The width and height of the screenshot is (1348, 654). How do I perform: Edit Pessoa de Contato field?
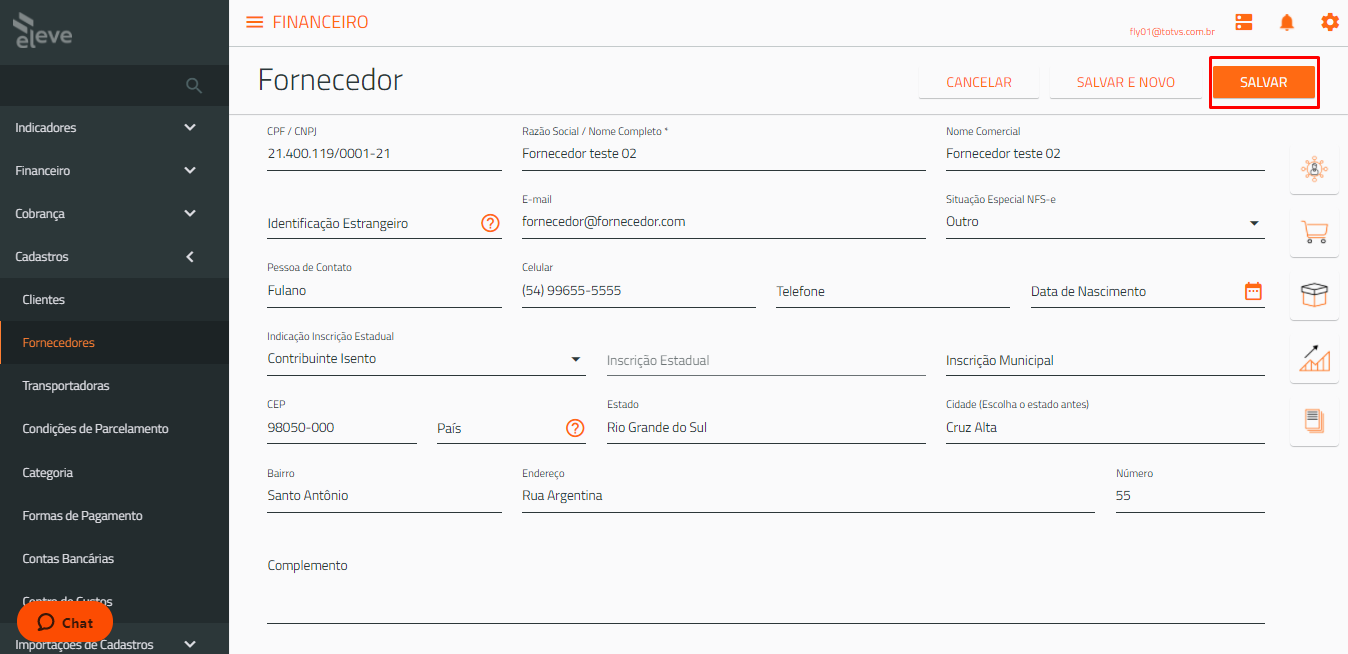click(x=384, y=291)
